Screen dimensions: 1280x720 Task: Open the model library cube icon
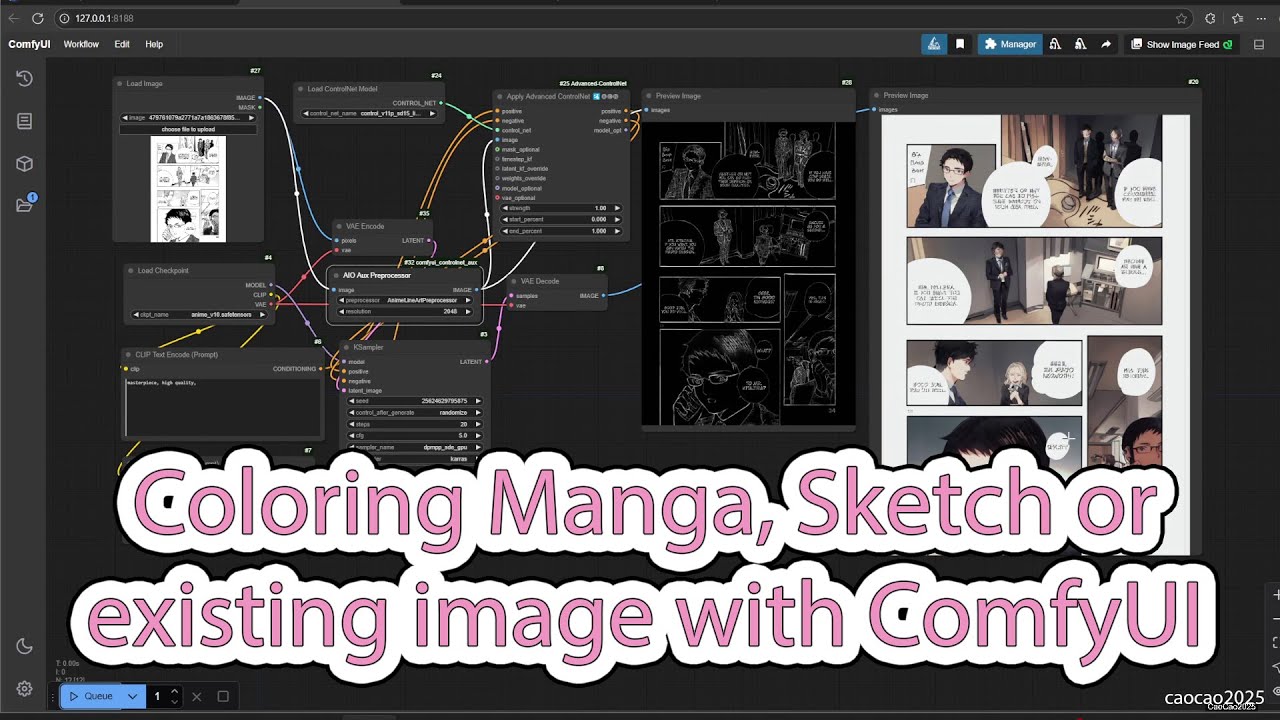tap(25, 164)
